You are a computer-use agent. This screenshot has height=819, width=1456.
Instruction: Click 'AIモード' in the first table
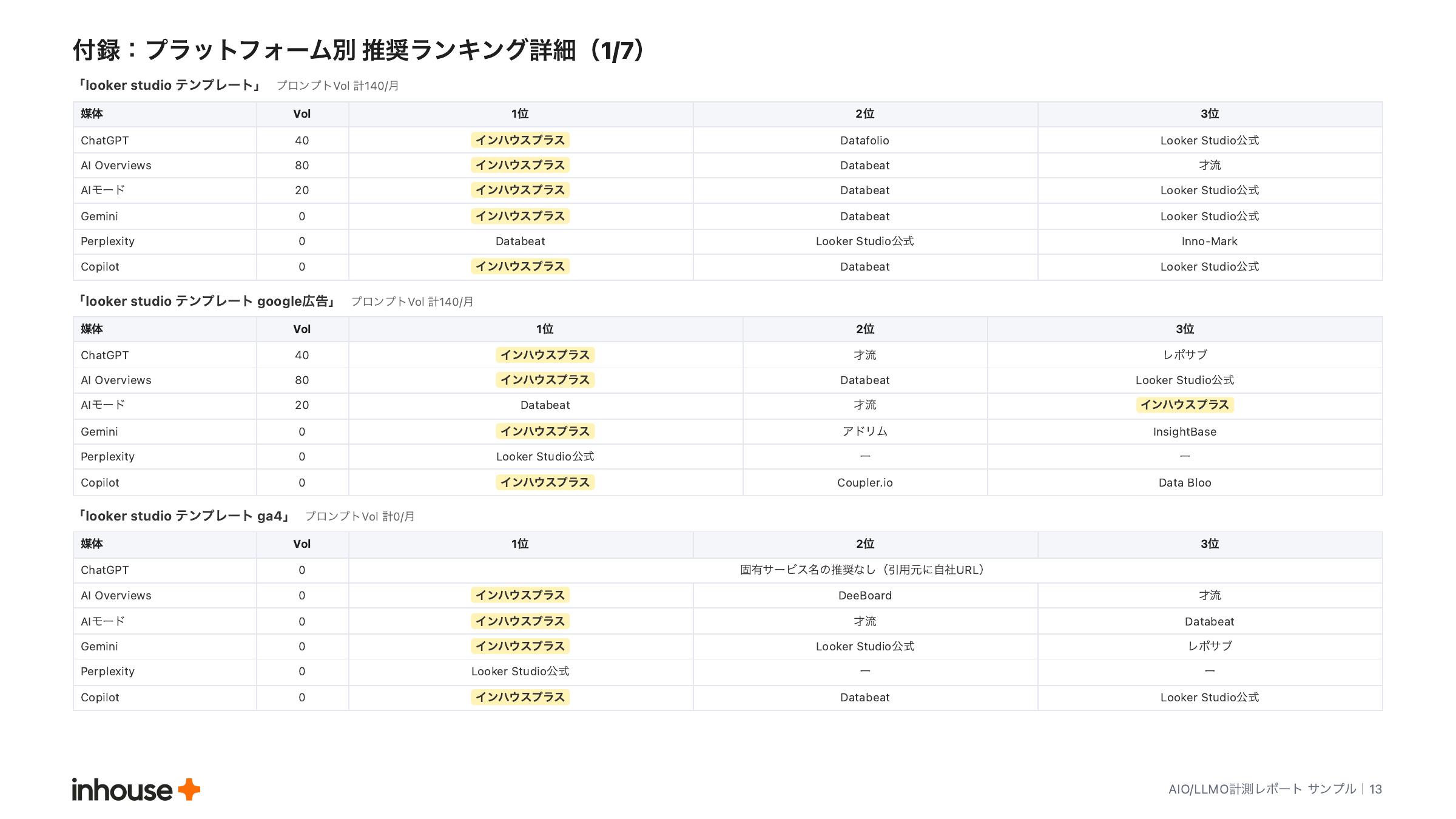point(103,190)
